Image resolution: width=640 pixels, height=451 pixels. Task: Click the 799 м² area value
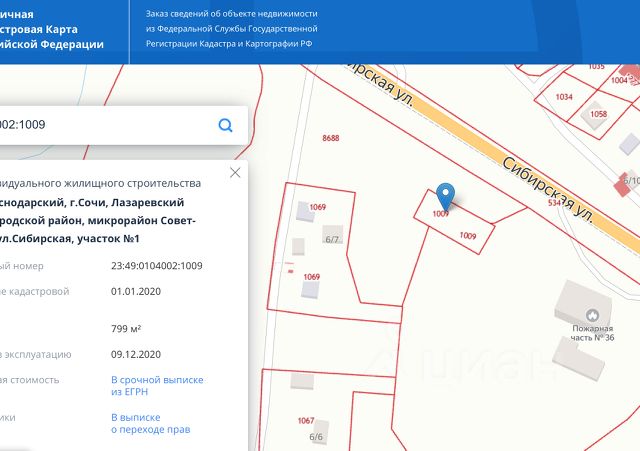click(126, 329)
